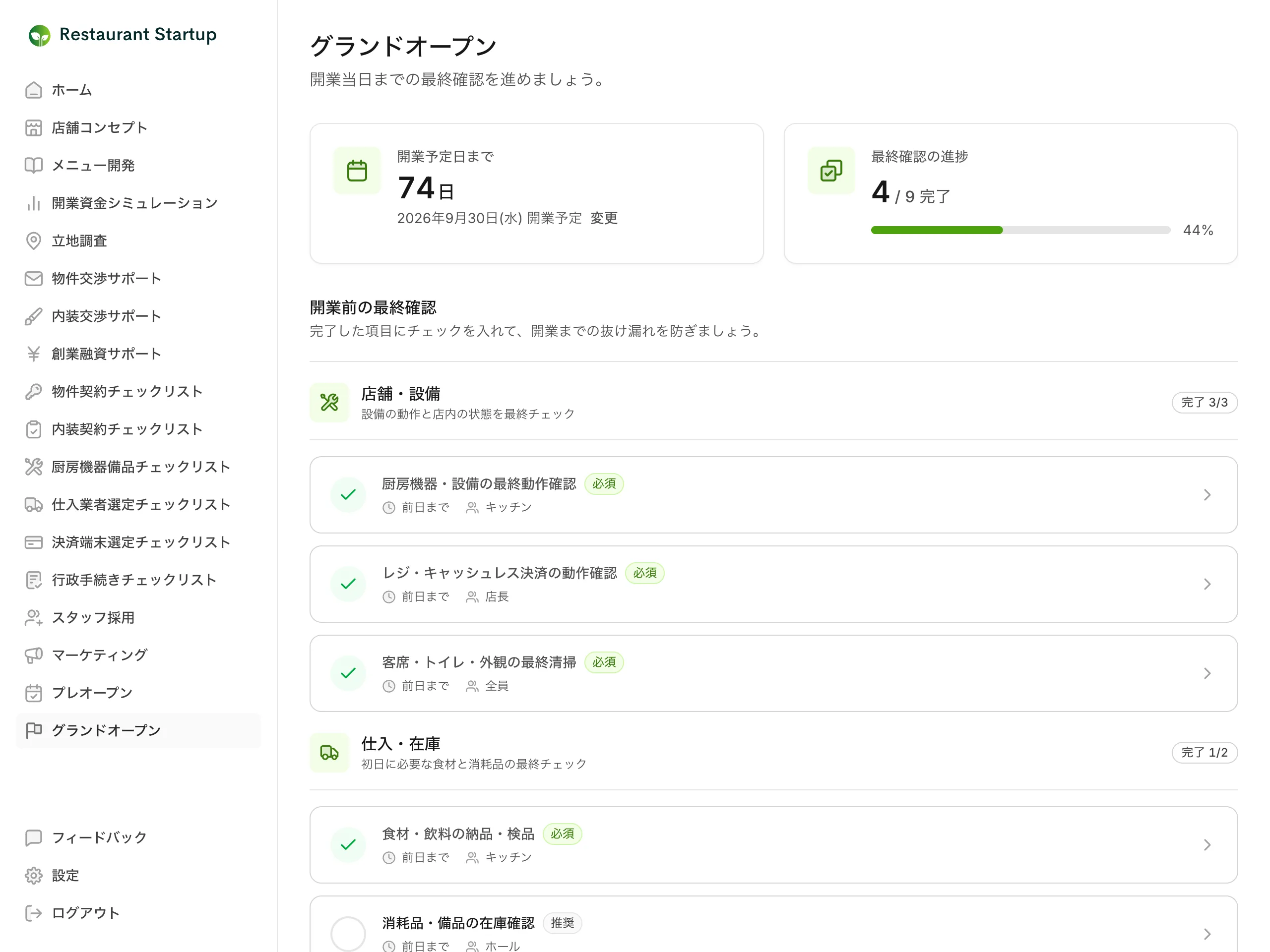Click ログアウト to sign out

[x=138, y=913]
